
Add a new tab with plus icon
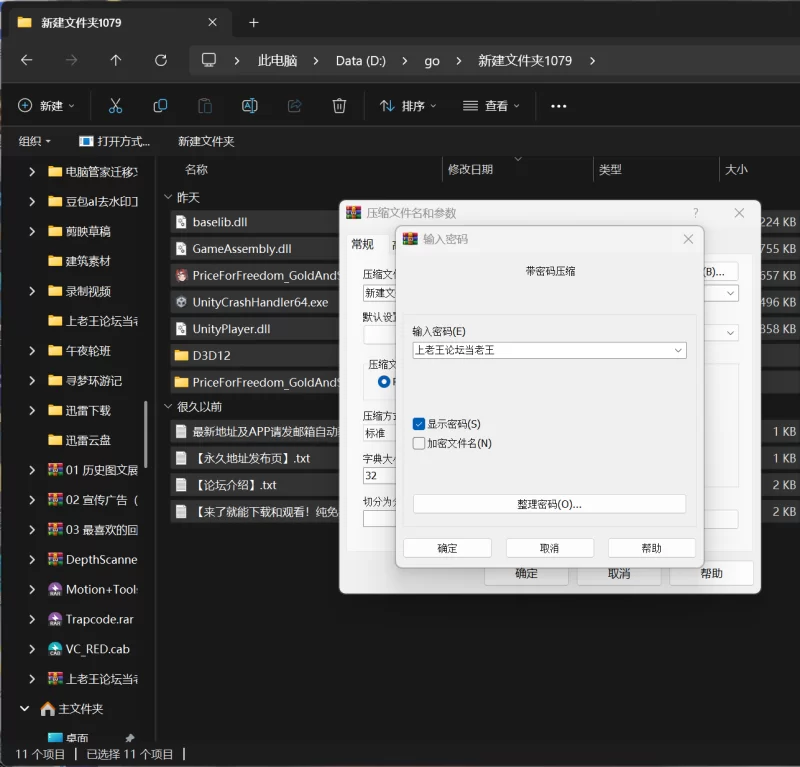[254, 22]
